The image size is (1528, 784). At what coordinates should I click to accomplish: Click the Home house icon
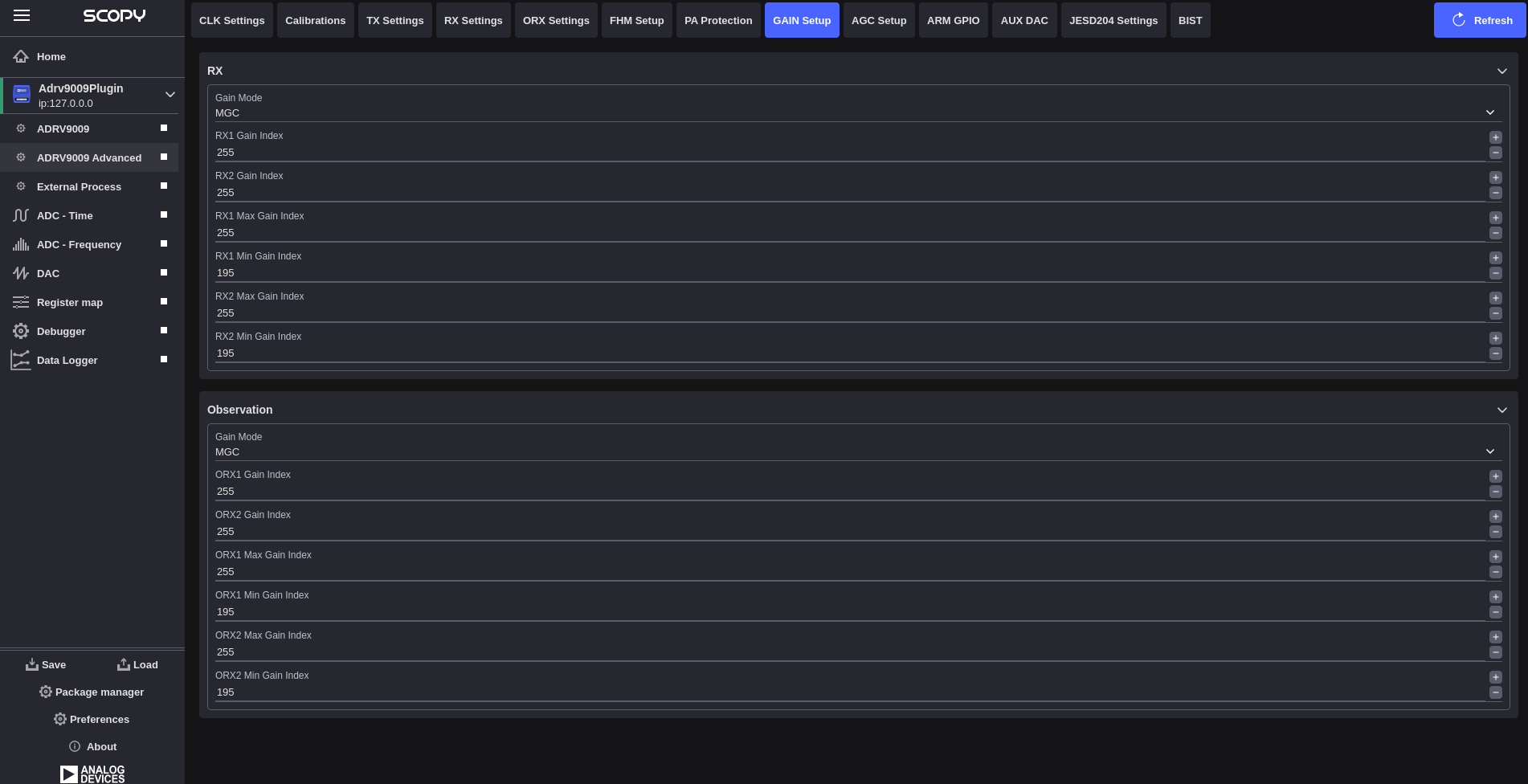[x=21, y=56]
